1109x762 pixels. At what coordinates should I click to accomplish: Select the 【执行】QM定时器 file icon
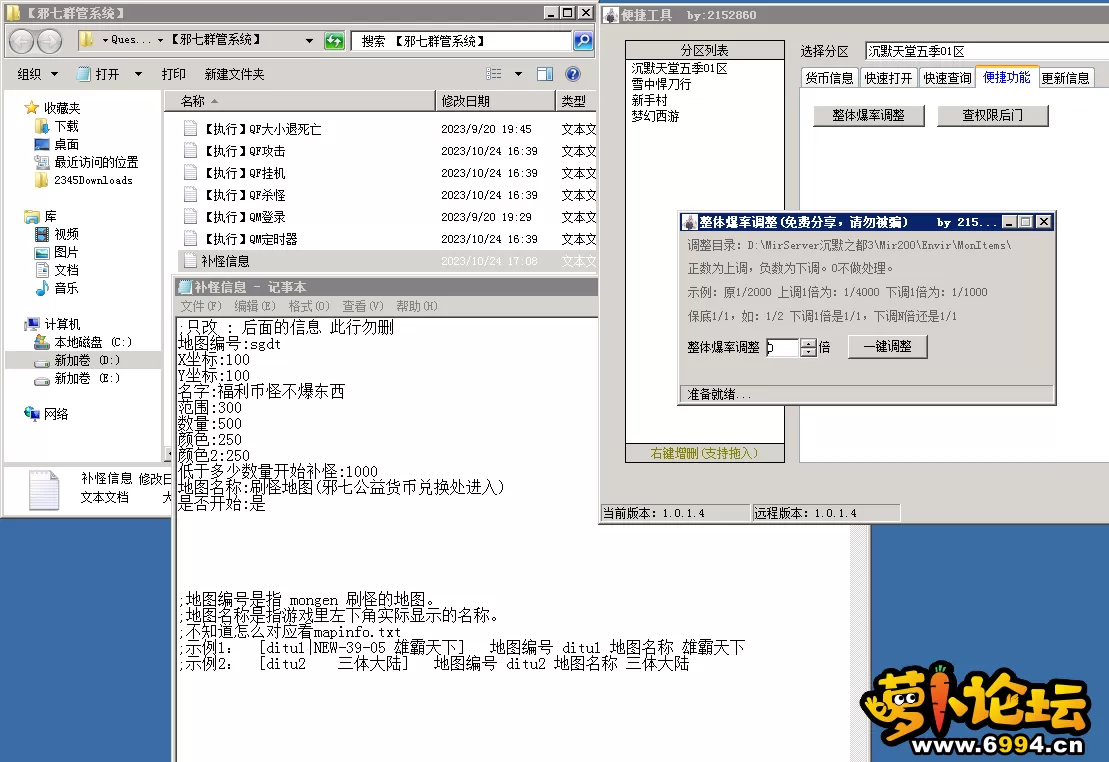[x=190, y=239]
